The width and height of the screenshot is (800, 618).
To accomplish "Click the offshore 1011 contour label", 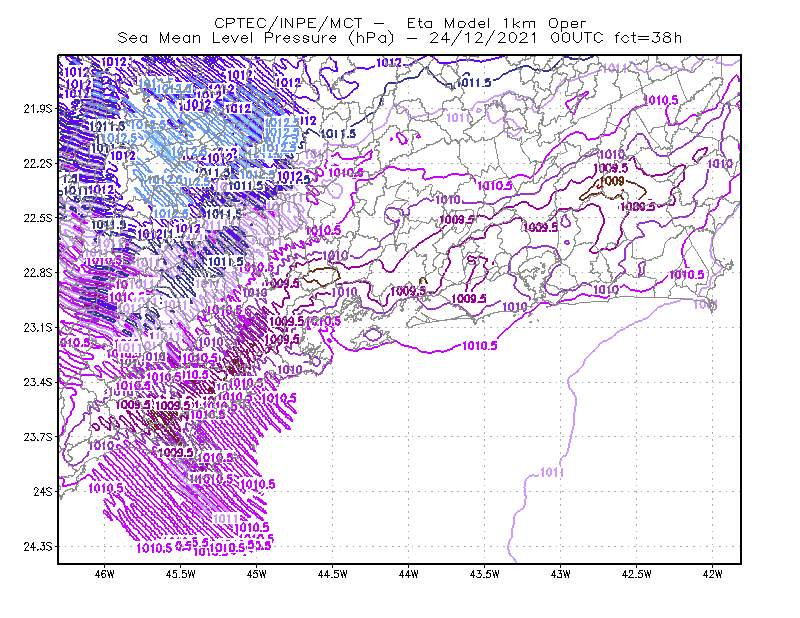I will (552, 473).
